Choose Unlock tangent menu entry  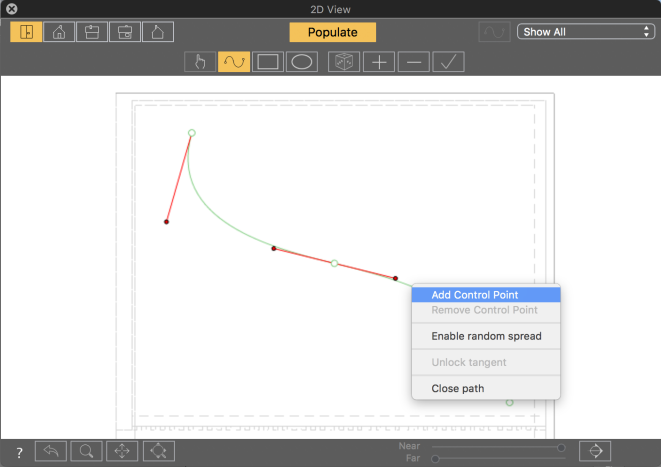click(x=486, y=362)
